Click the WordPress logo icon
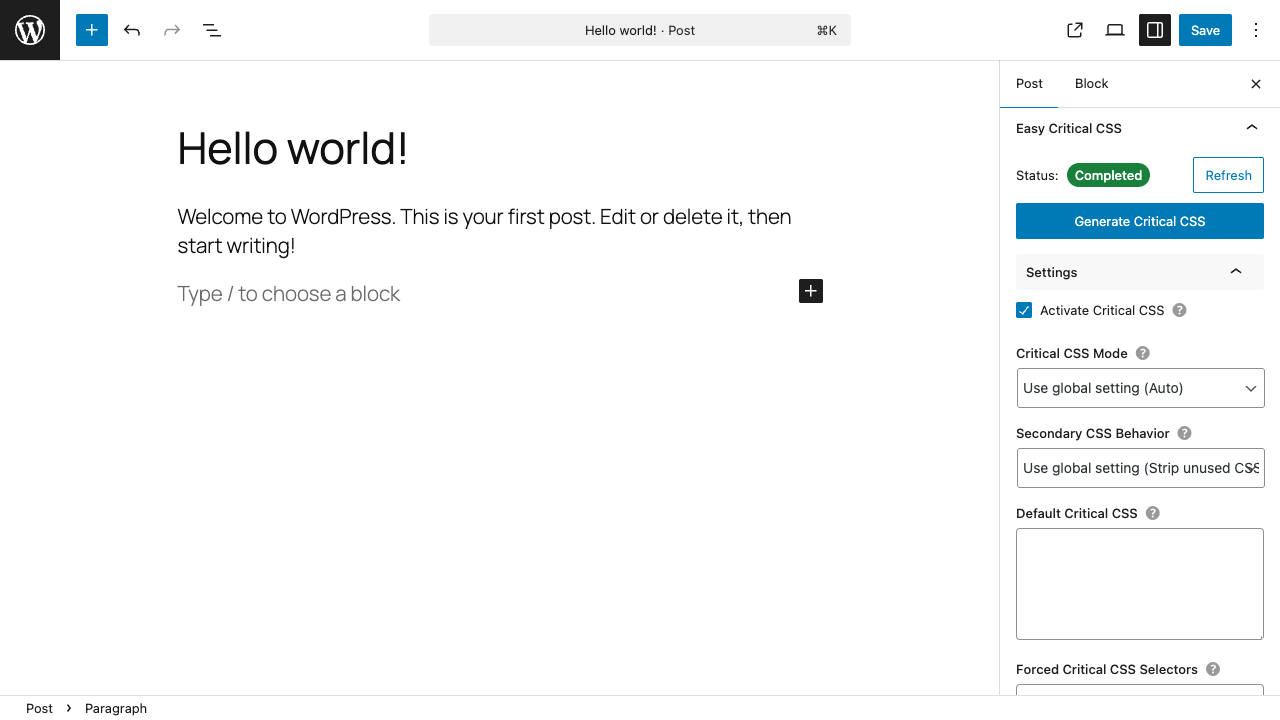Image resolution: width=1280 pixels, height=720 pixels. [x=29, y=30]
